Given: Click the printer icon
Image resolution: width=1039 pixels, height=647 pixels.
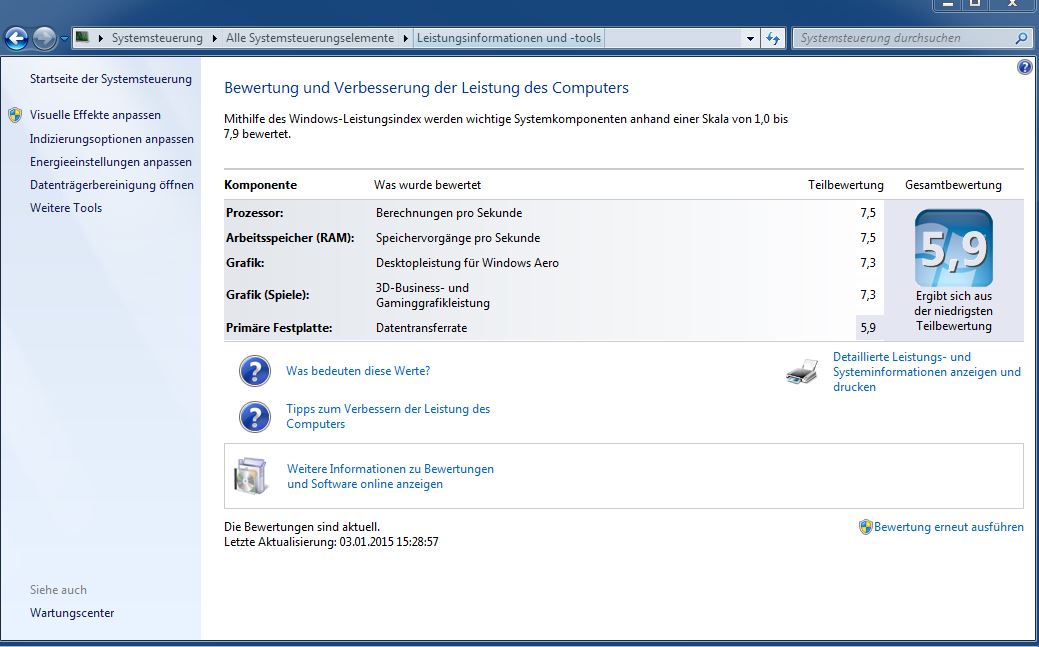Looking at the screenshot, I should 802,371.
